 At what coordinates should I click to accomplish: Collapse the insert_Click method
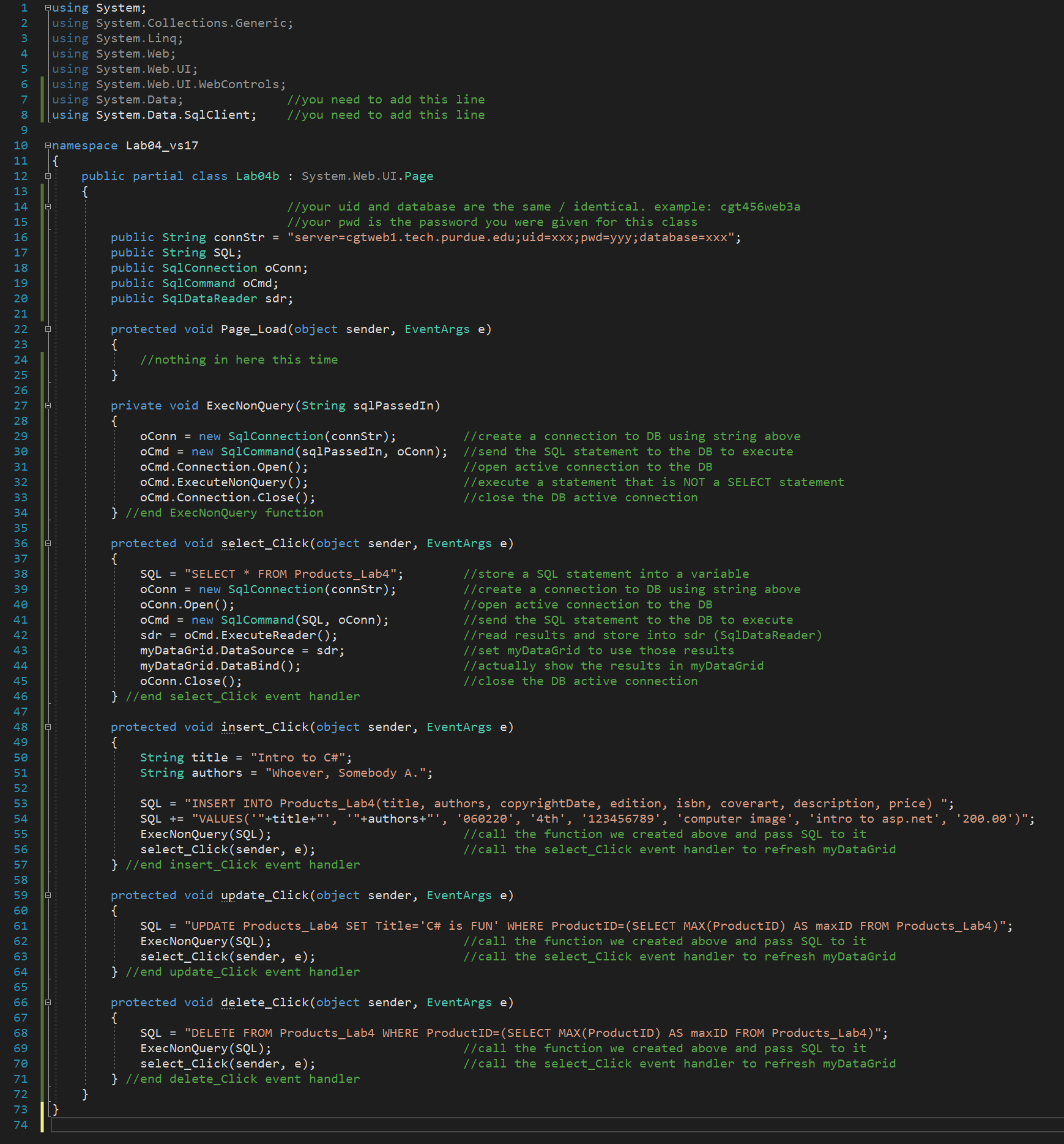[48, 727]
